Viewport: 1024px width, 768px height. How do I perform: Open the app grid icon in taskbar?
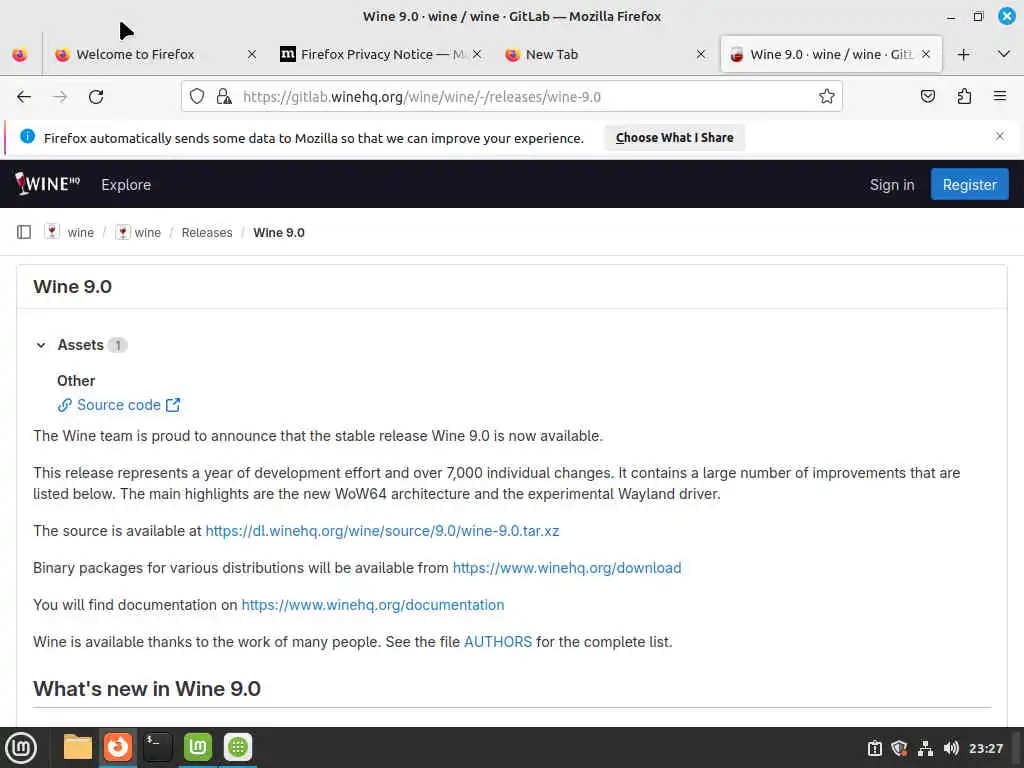[x=238, y=747]
